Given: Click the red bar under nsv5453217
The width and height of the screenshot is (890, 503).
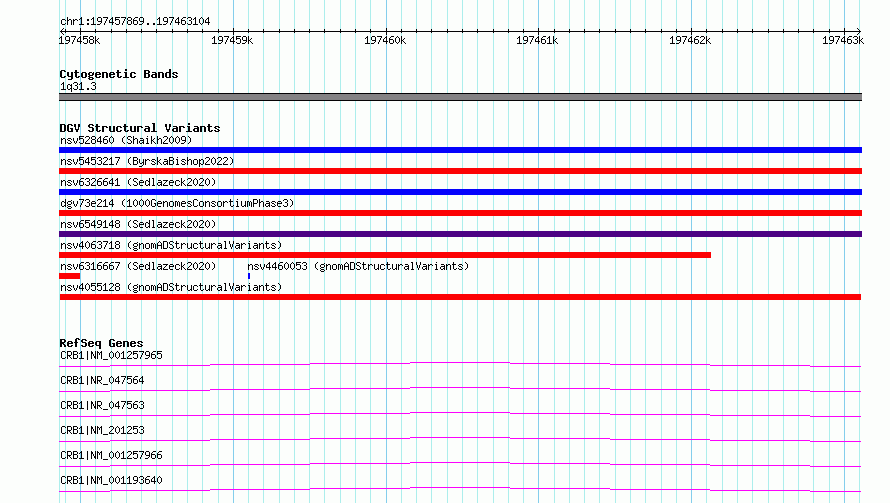Looking at the screenshot, I should (460, 171).
